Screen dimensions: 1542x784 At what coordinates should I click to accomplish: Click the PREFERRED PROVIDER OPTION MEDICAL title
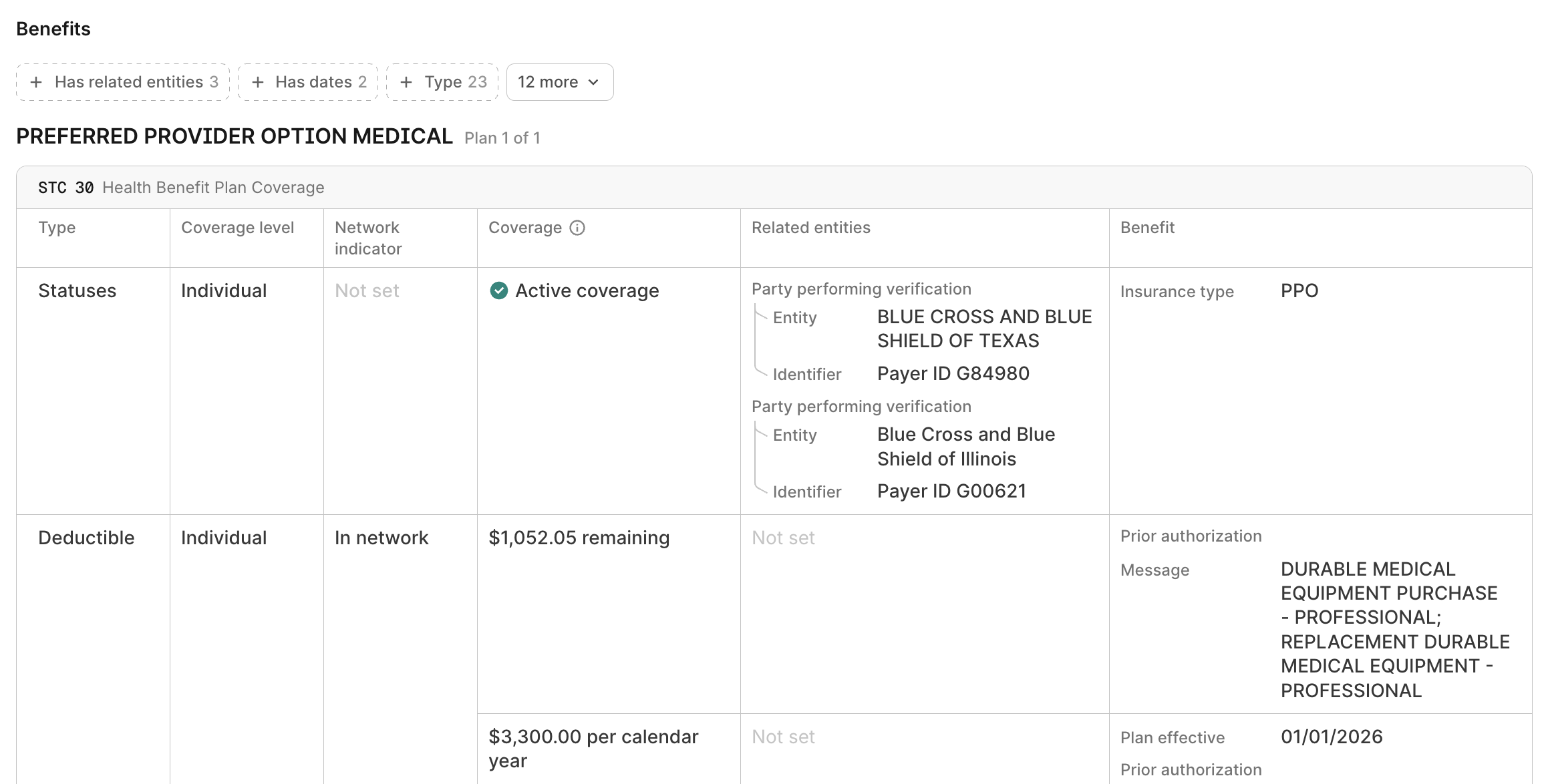pos(235,136)
